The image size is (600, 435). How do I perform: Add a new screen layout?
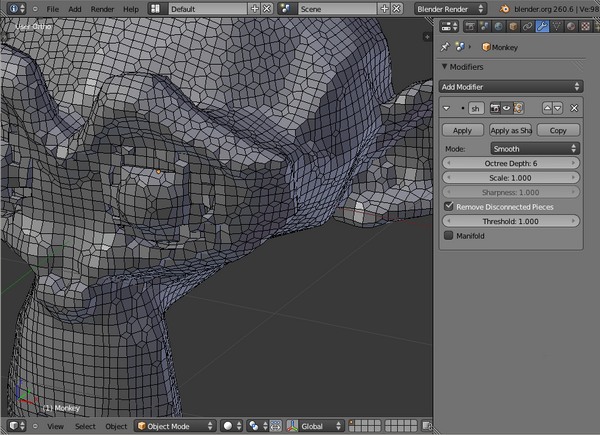[x=254, y=9]
